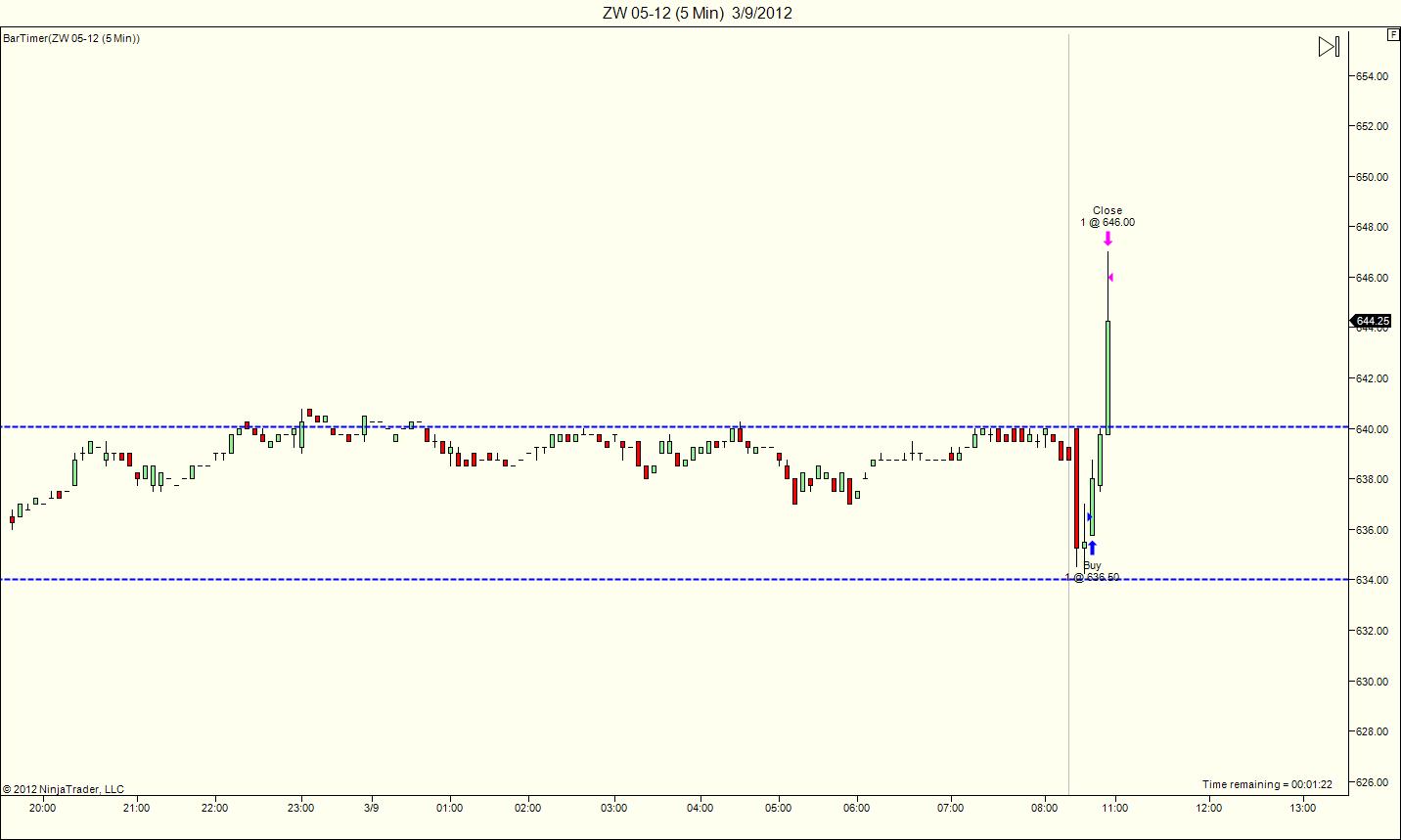Click the 3/9 date on time axis
This screenshot has height=840, width=1401.
372,808
